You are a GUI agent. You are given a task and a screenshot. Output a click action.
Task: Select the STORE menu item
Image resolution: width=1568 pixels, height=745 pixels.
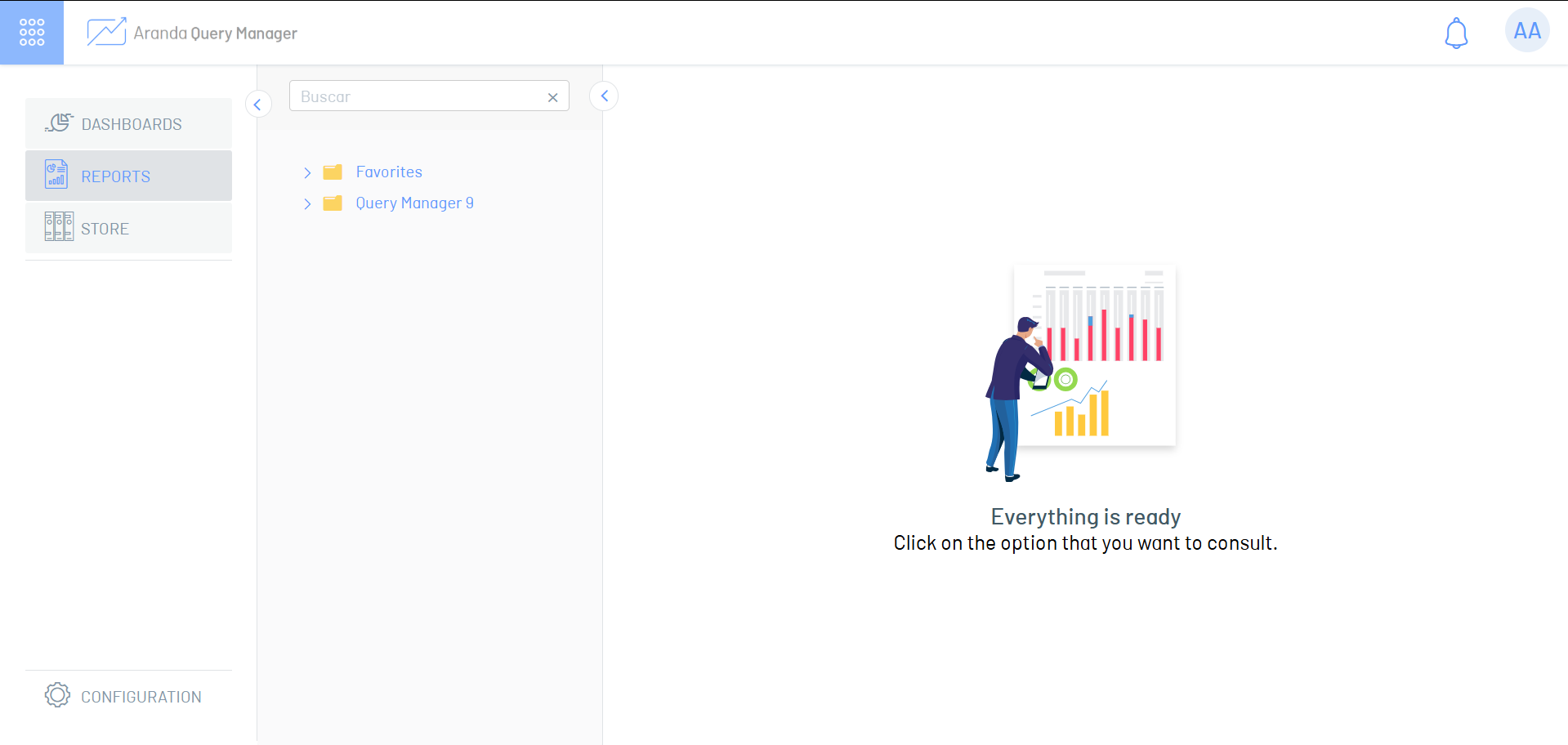105,229
